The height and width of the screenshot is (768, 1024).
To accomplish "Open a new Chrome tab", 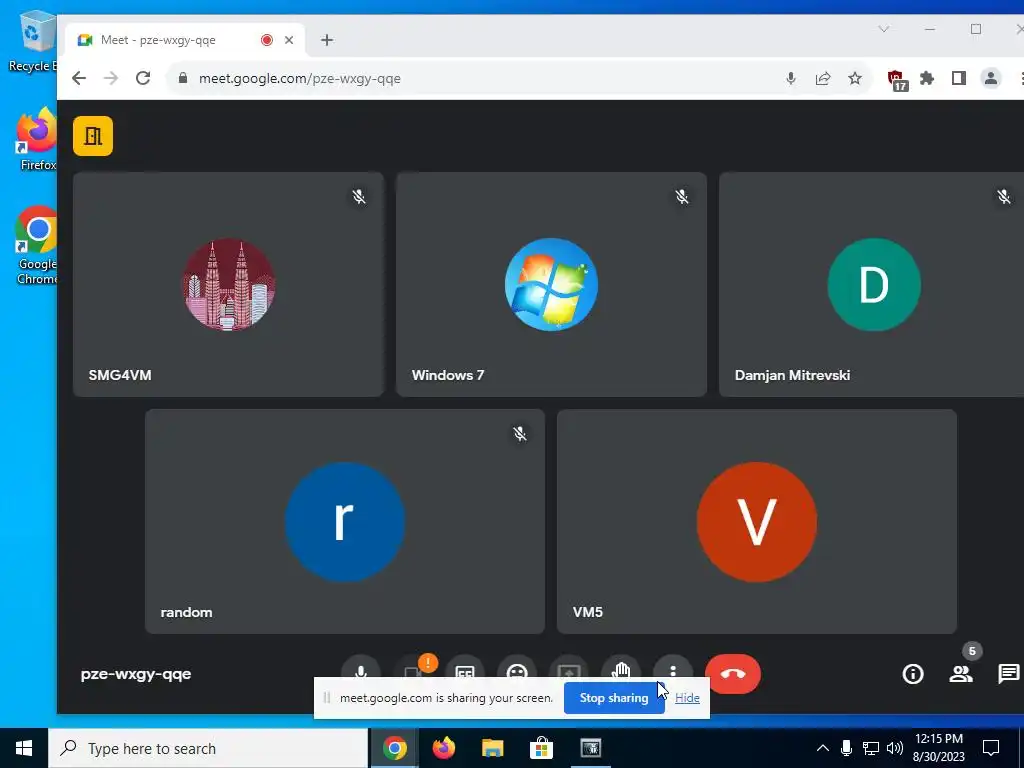I will 327,40.
